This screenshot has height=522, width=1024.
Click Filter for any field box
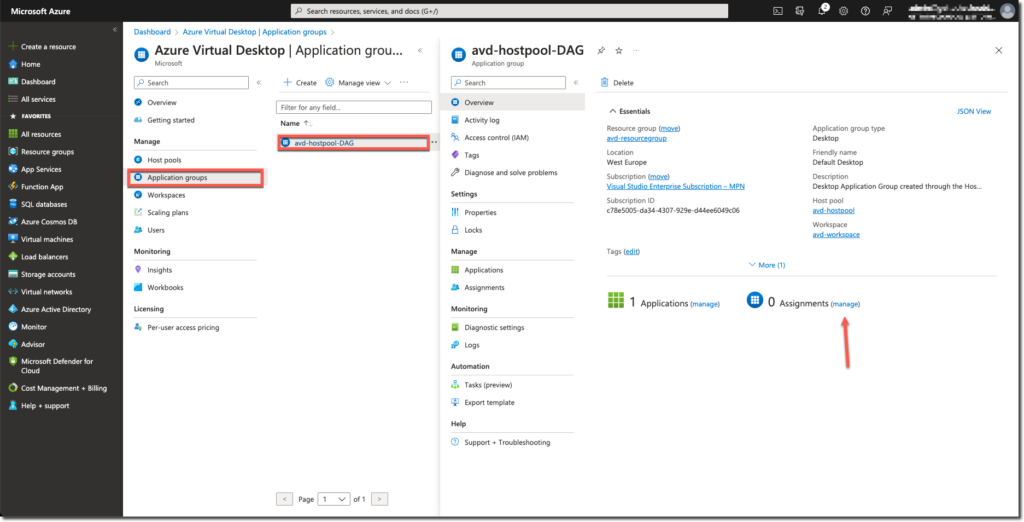pos(354,107)
